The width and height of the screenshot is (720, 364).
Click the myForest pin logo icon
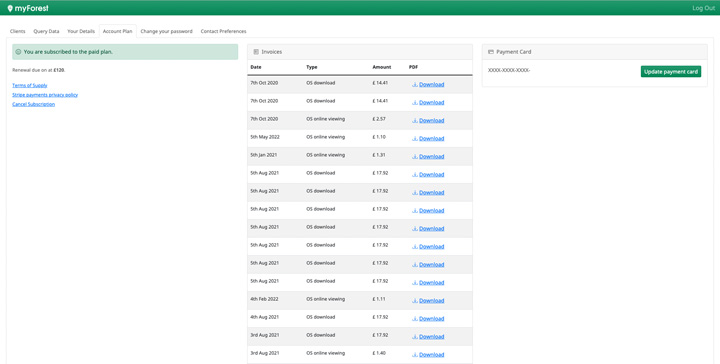point(10,8)
